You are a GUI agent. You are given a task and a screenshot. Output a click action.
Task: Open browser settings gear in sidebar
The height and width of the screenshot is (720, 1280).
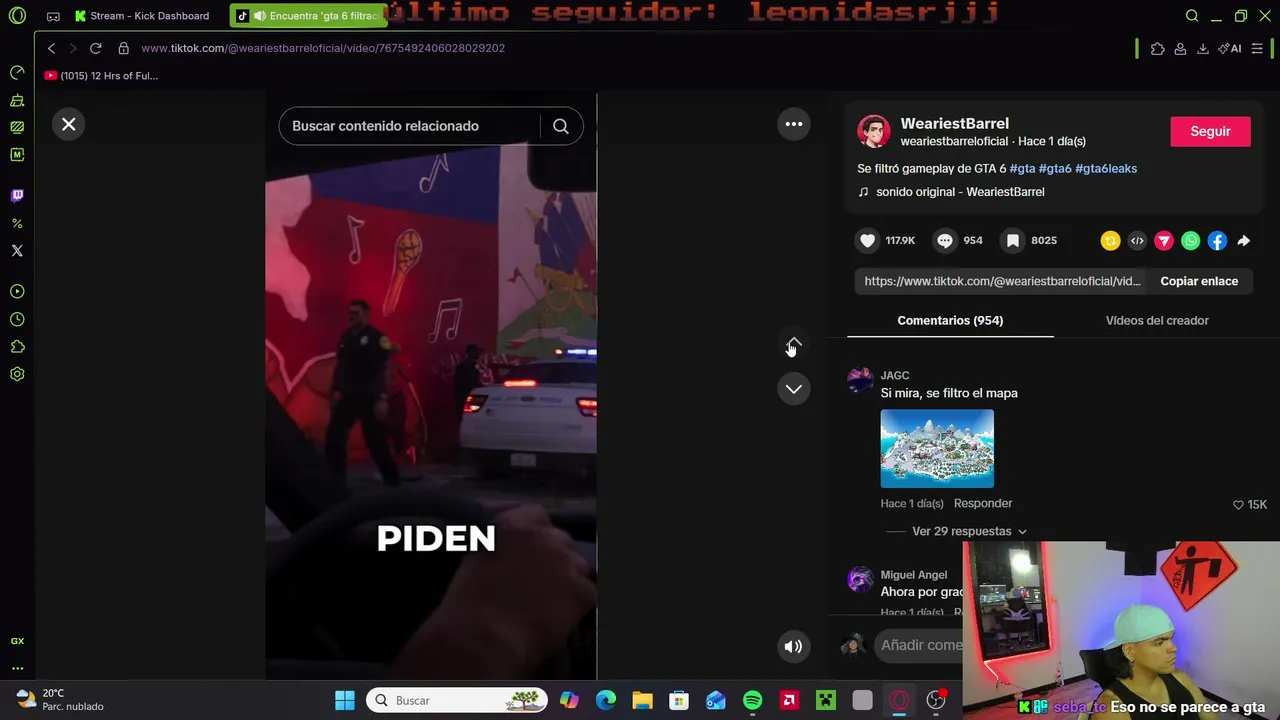coord(17,374)
